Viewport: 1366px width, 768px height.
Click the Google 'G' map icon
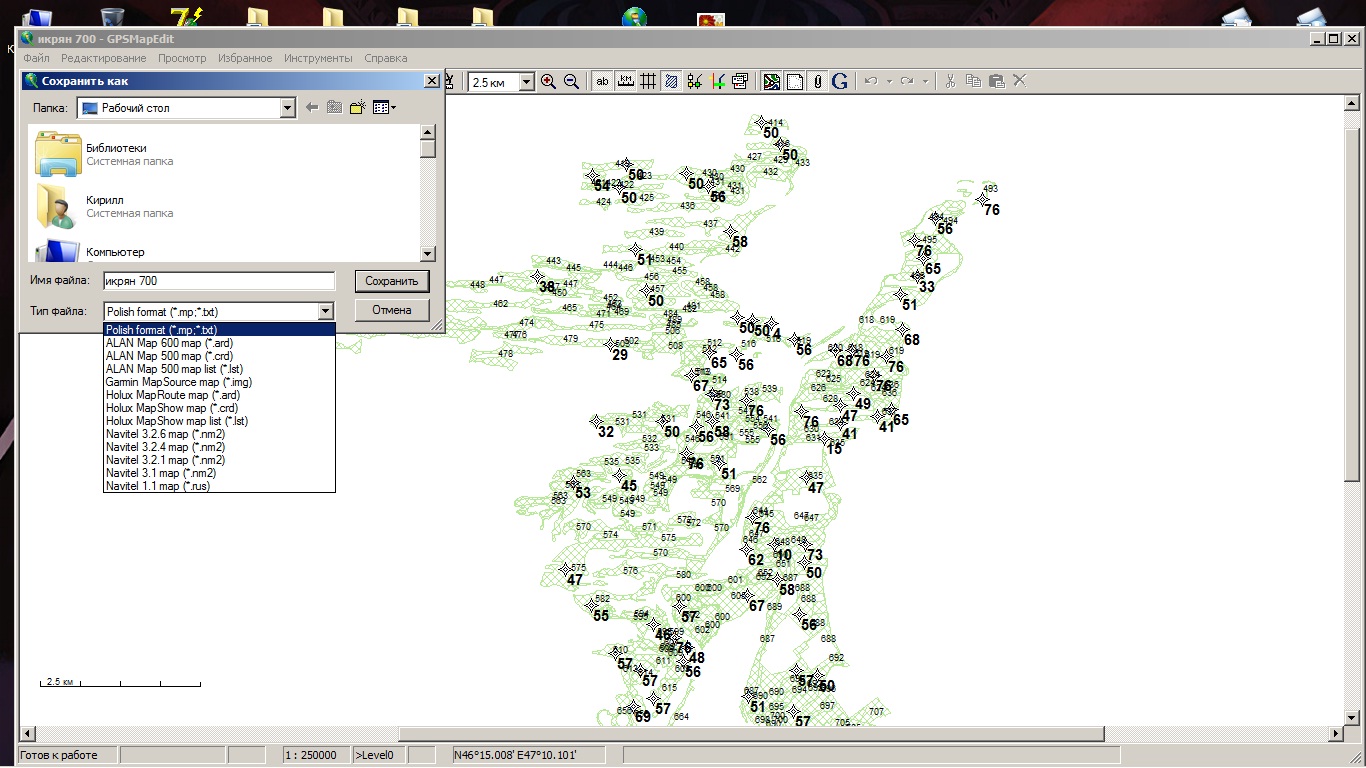click(839, 82)
